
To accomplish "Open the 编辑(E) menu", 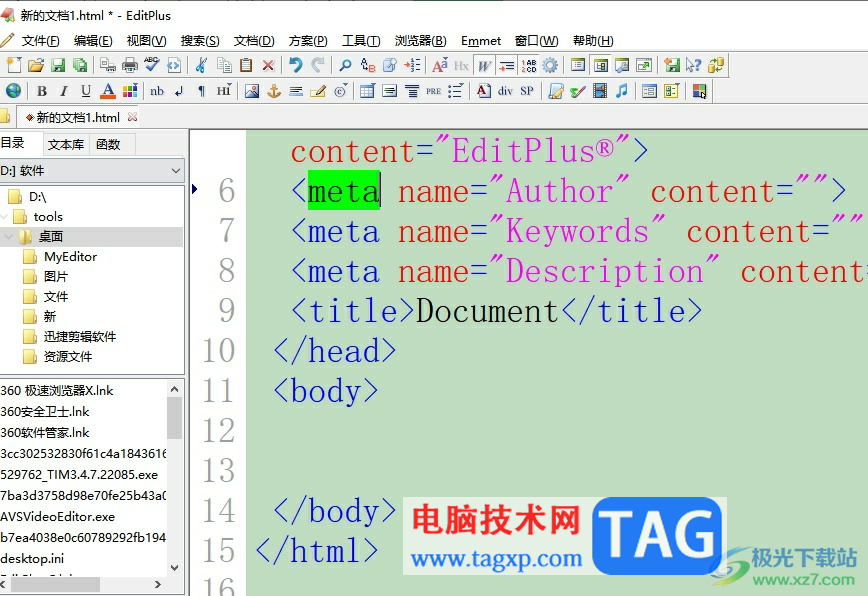I will tap(93, 40).
